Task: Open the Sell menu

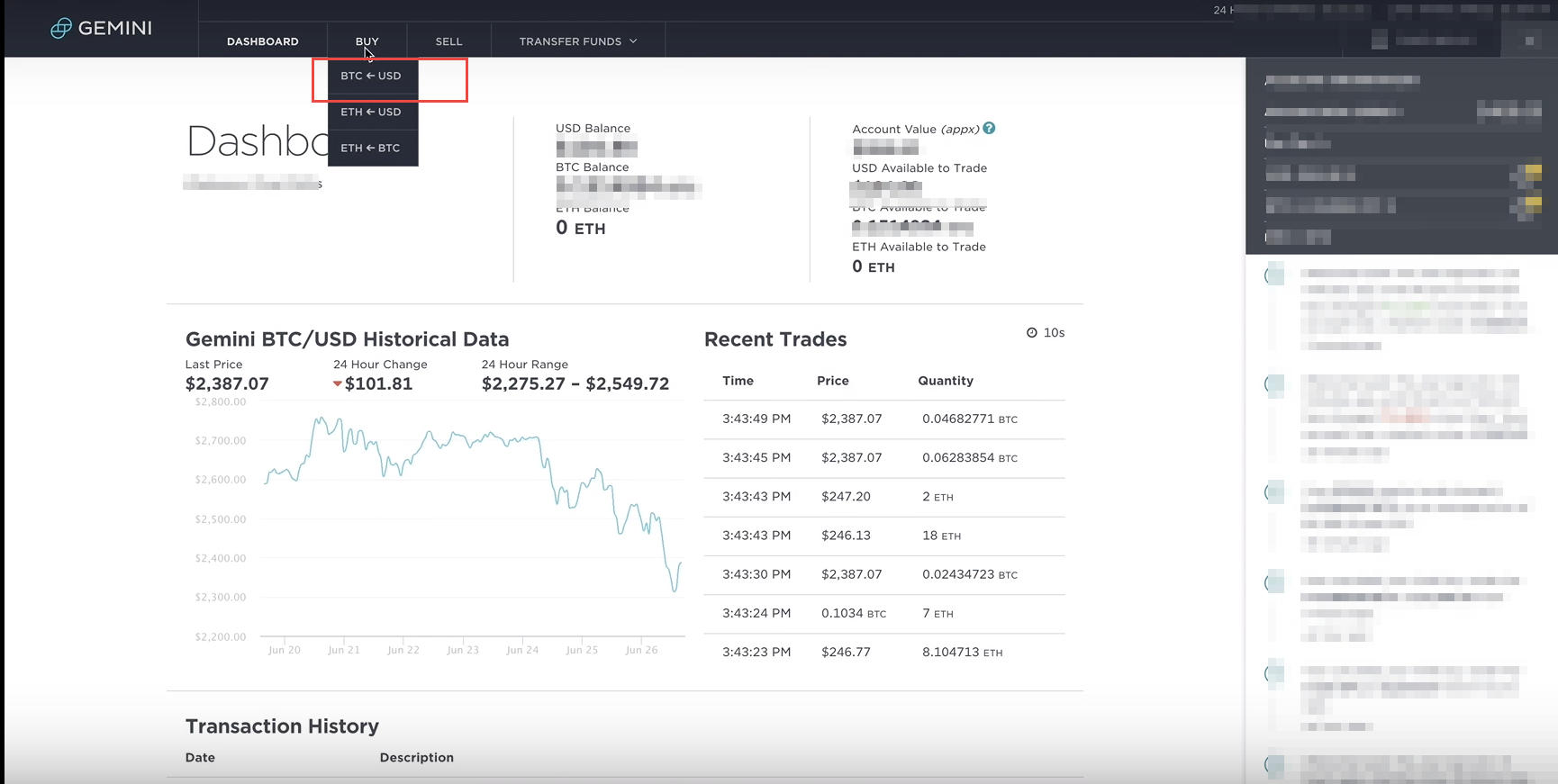Action: (x=448, y=41)
